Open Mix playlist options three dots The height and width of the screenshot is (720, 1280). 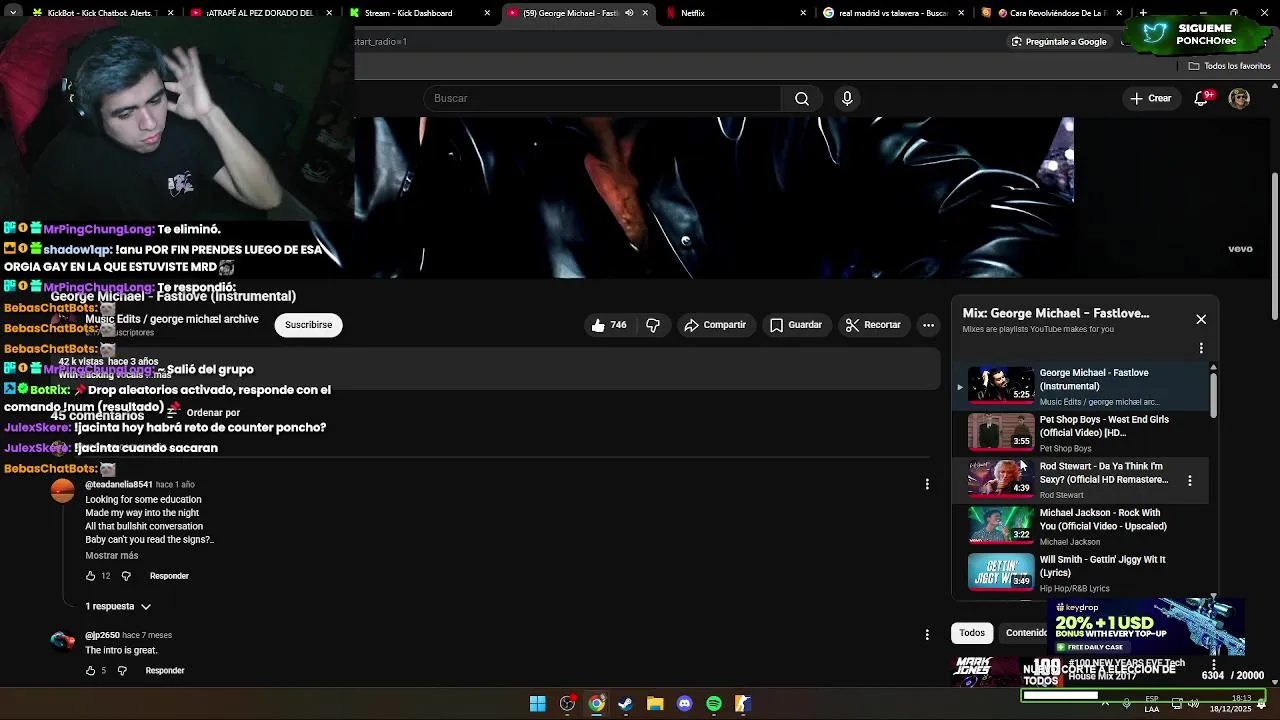click(1201, 348)
